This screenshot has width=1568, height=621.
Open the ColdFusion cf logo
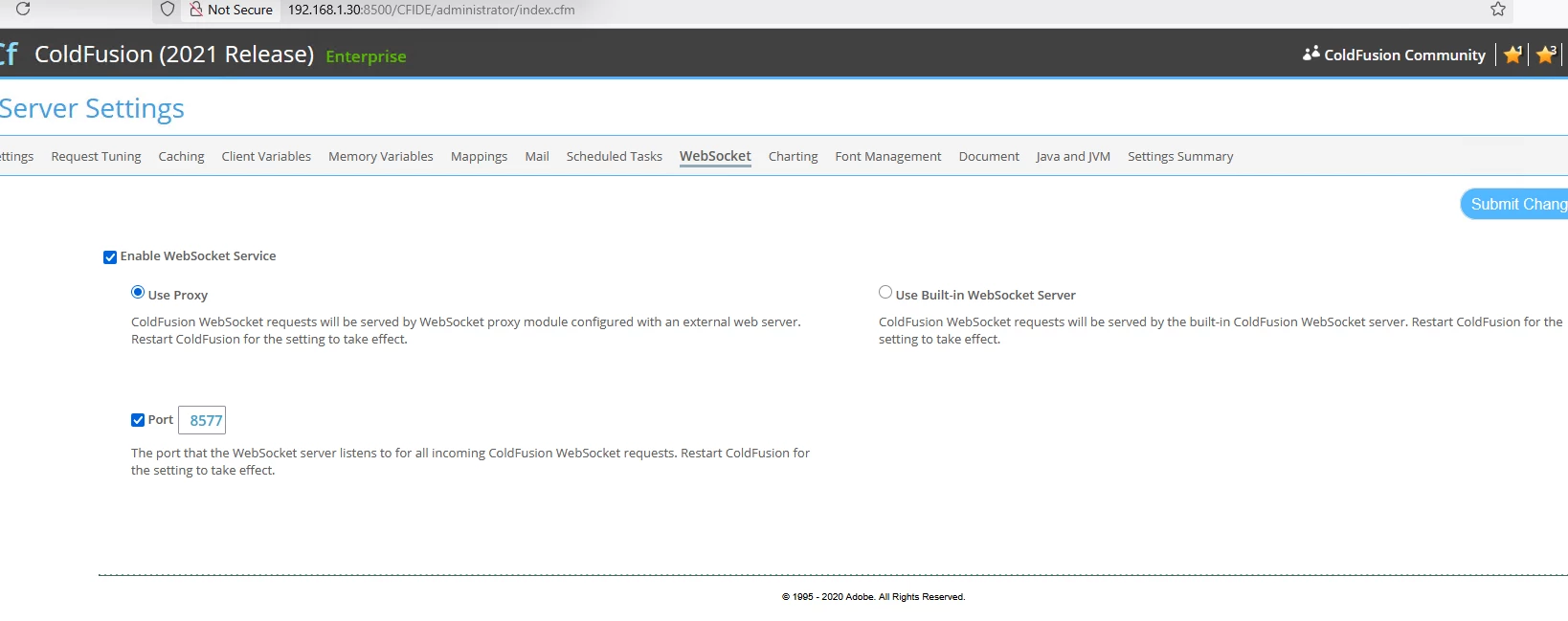pyautogui.click(x=9, y=54)
